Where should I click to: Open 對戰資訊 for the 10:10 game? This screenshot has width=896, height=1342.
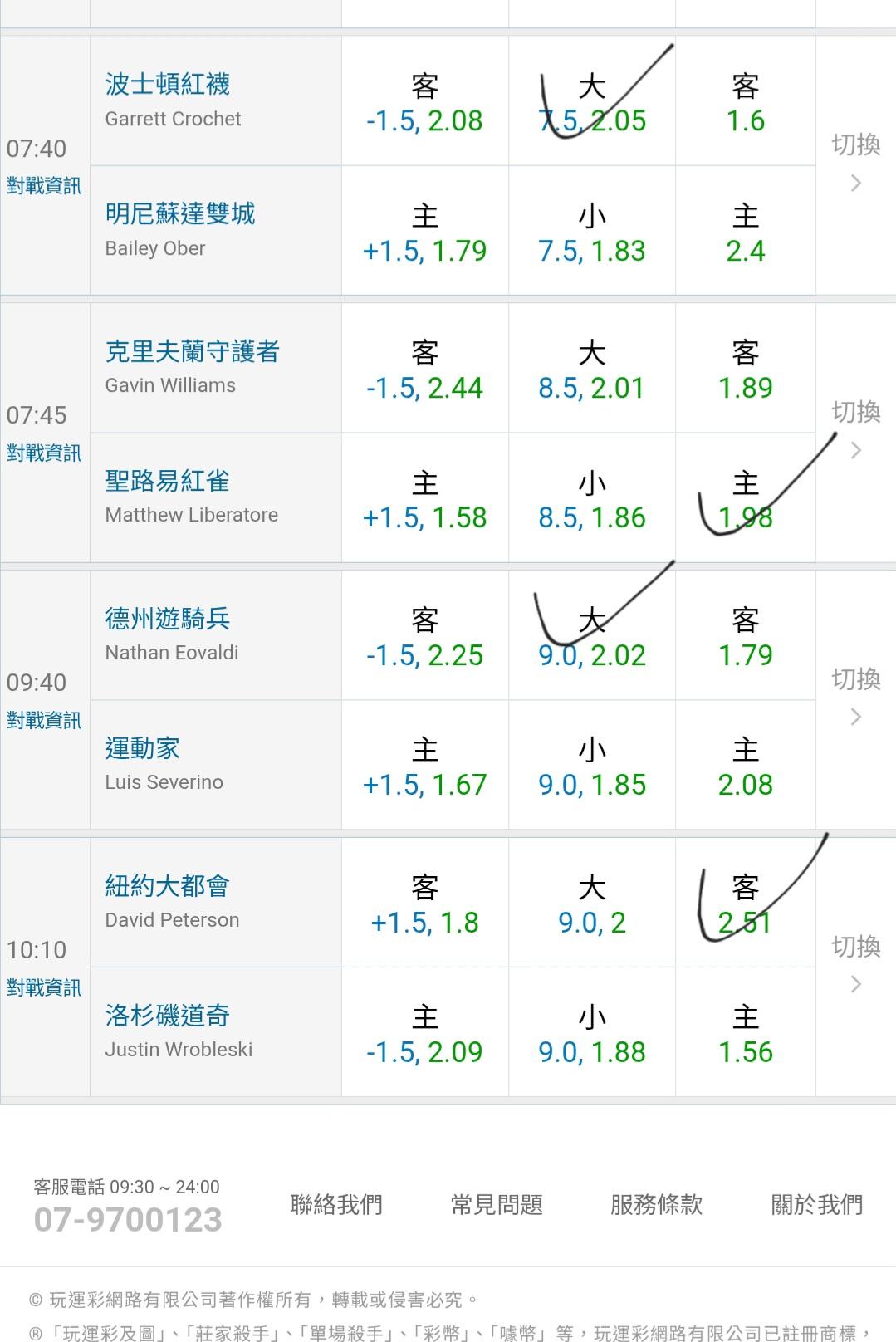click(44, 988)
